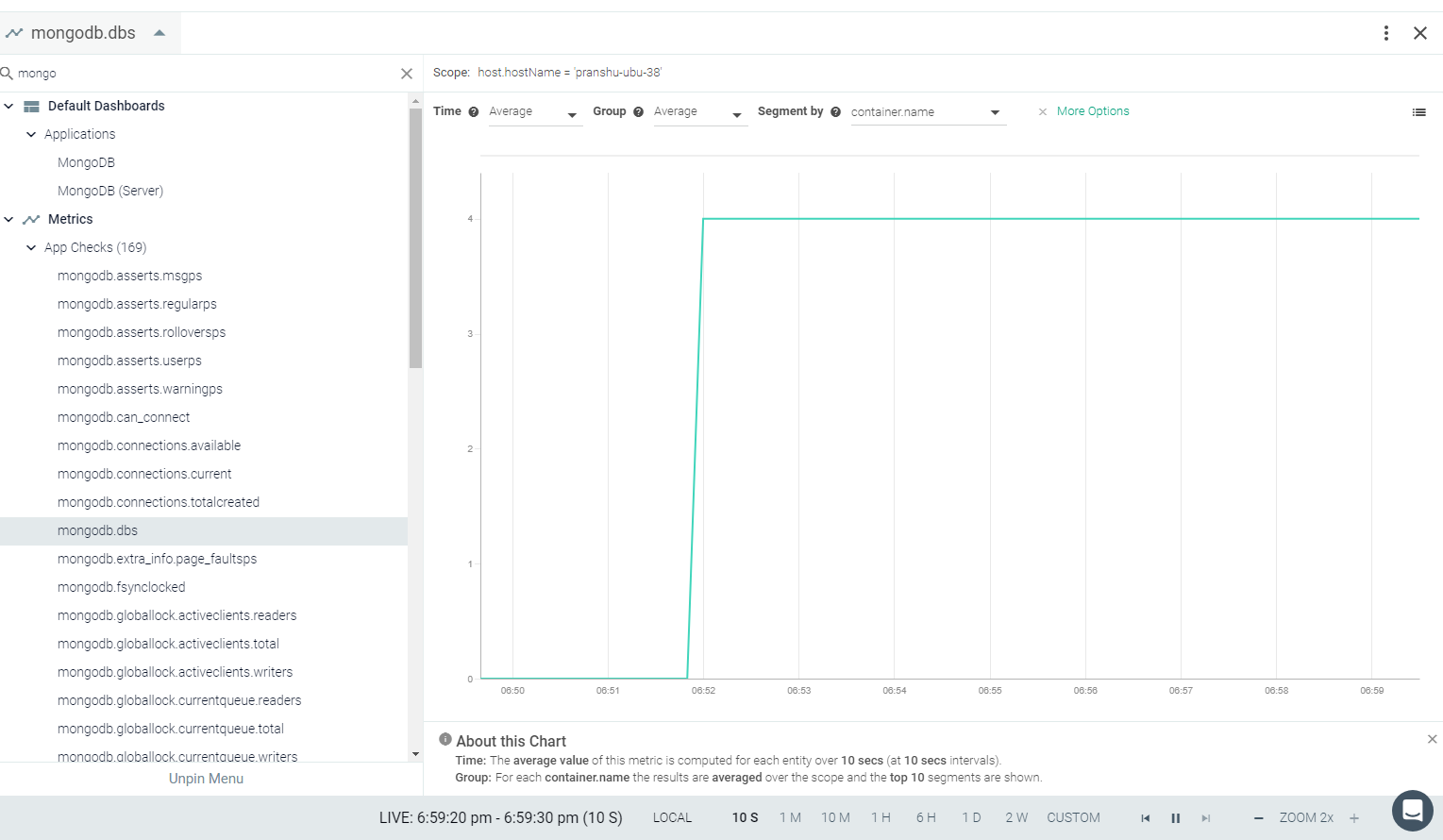Screen dimensions: 1443x840
Task: Remove More Options with the x icon
Action: pyautogui.click(x=1043, y=111)
